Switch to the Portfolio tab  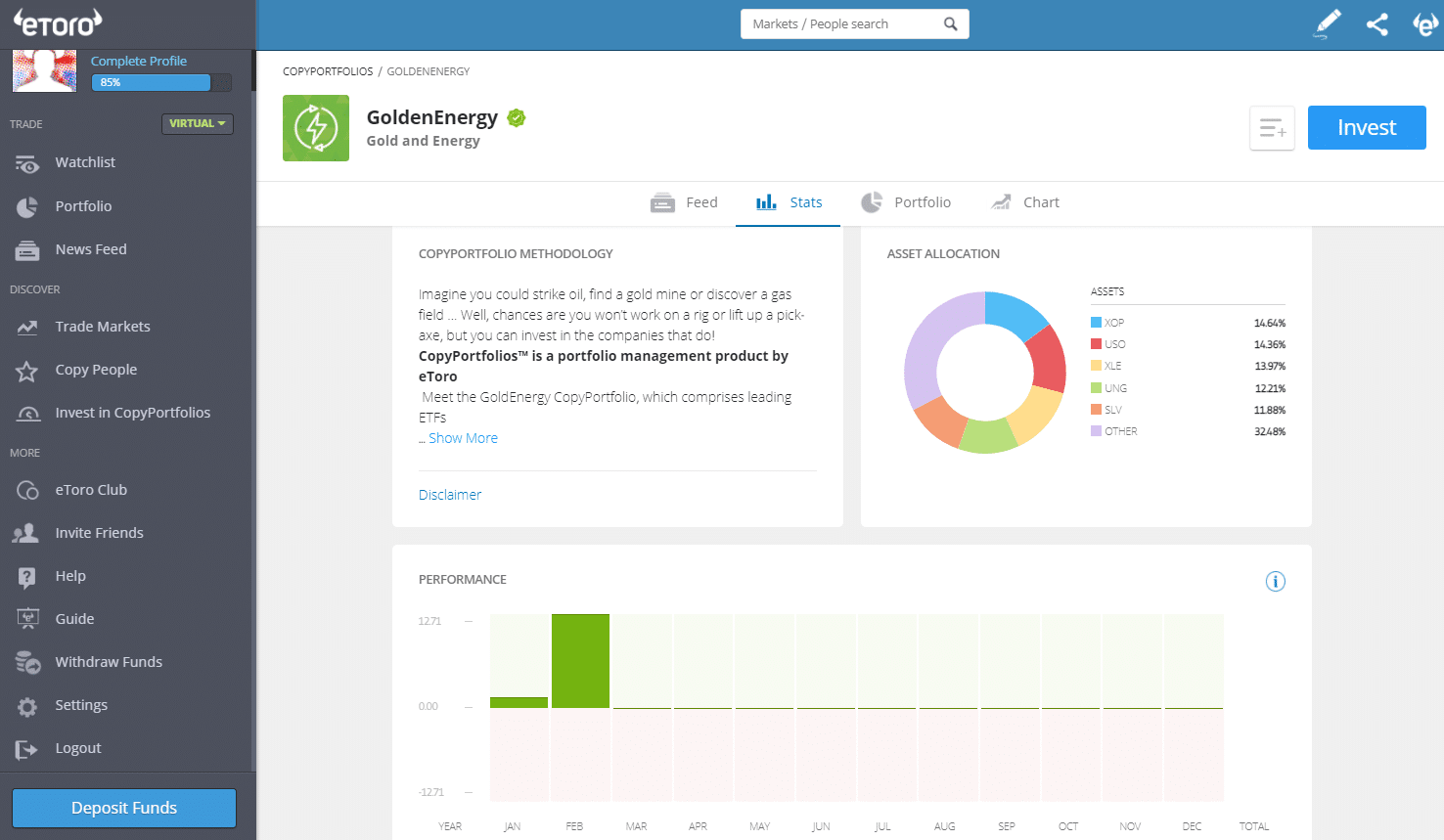[x=906, y=202]
